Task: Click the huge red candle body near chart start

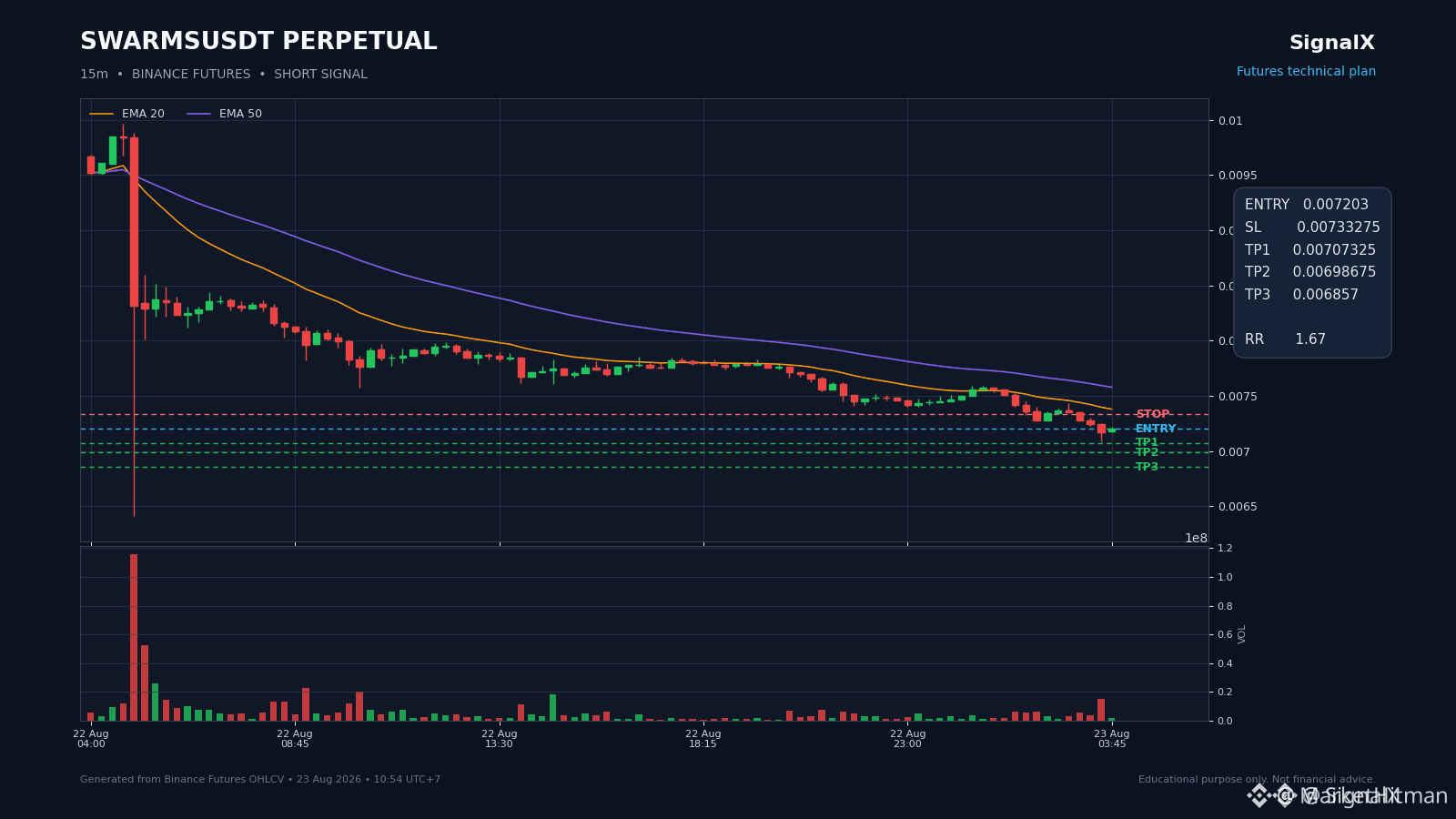Action: click(134, 222)
